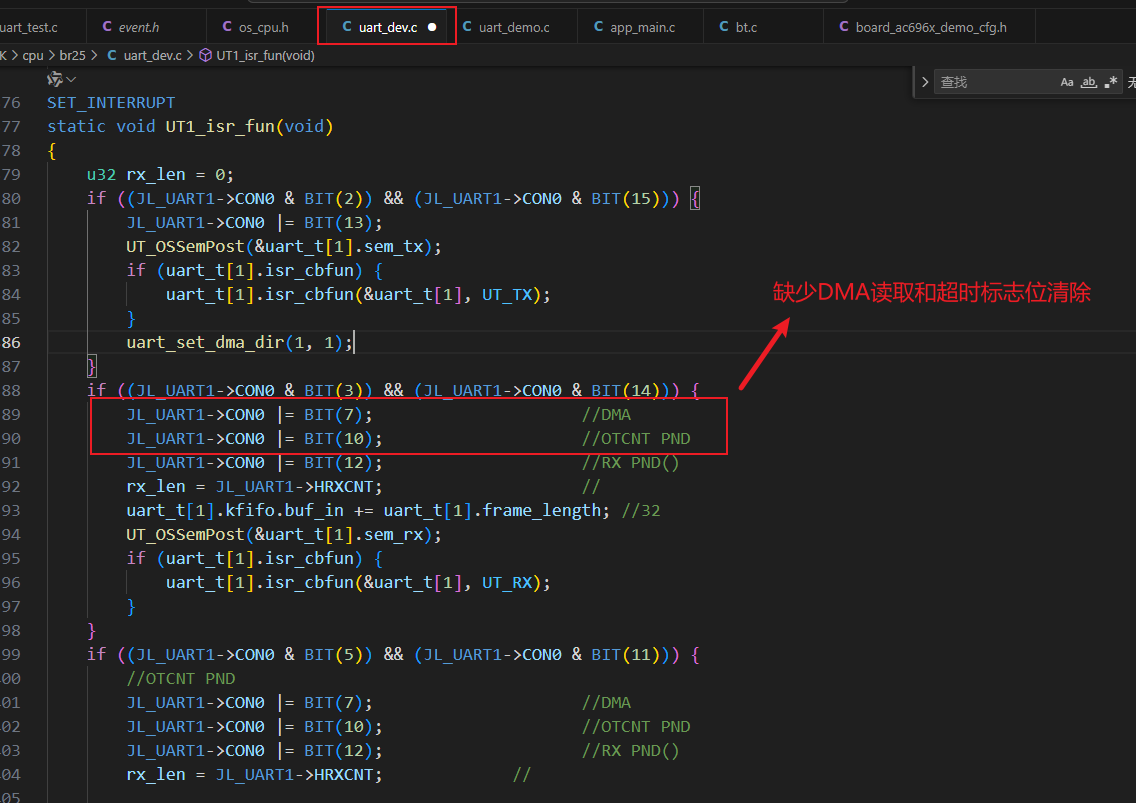Click inside the 查找 search input field
Viewport: 1136px width, 803px height.
995,82
